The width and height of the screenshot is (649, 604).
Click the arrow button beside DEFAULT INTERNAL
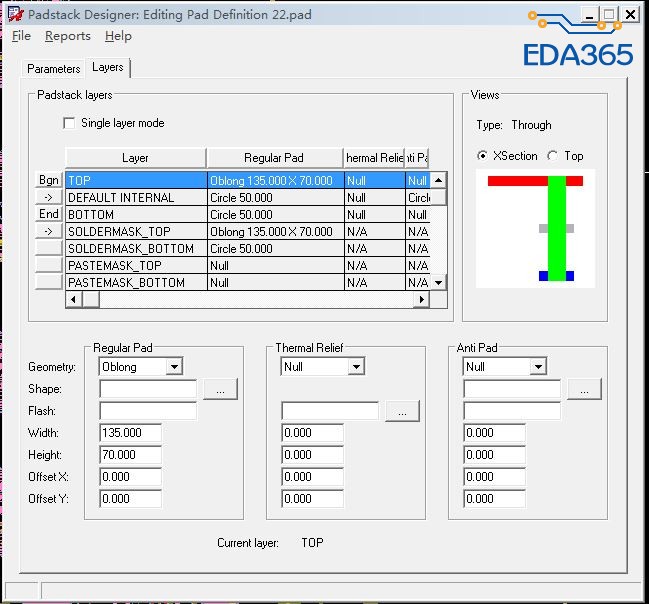point(49,197)
